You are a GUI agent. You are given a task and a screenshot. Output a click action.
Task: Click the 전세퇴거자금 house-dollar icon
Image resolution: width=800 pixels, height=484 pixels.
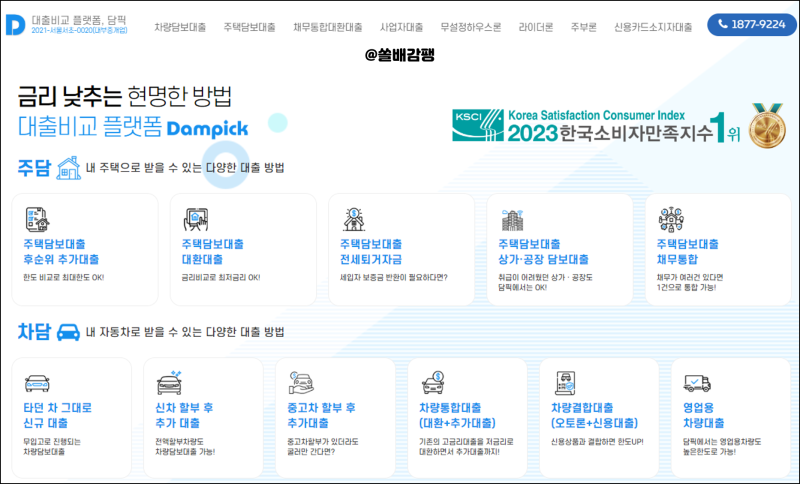click(x=354, y=220)
